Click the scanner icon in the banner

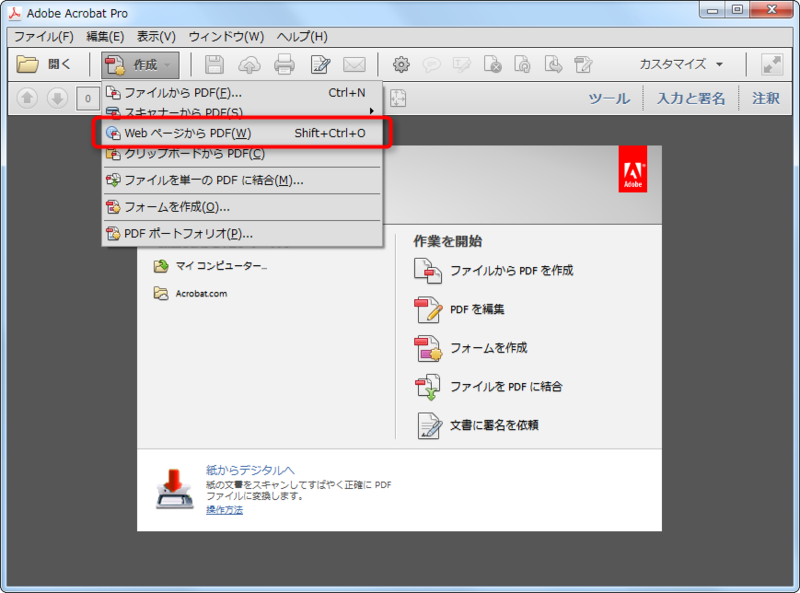click(x=174, y=488)
